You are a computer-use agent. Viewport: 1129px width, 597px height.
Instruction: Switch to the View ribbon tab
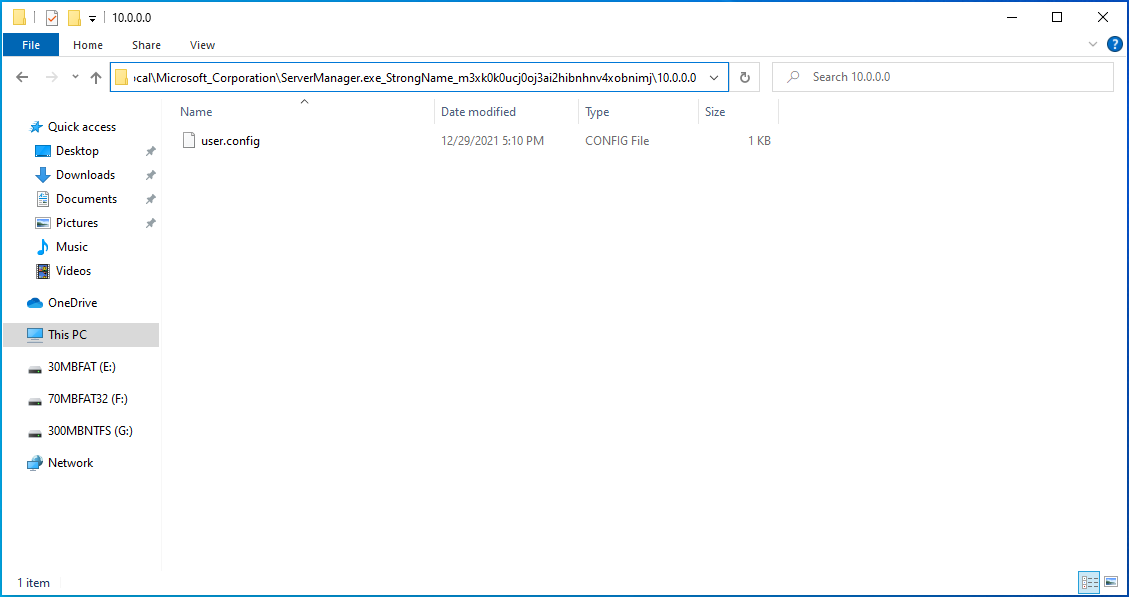pos(202,45)
